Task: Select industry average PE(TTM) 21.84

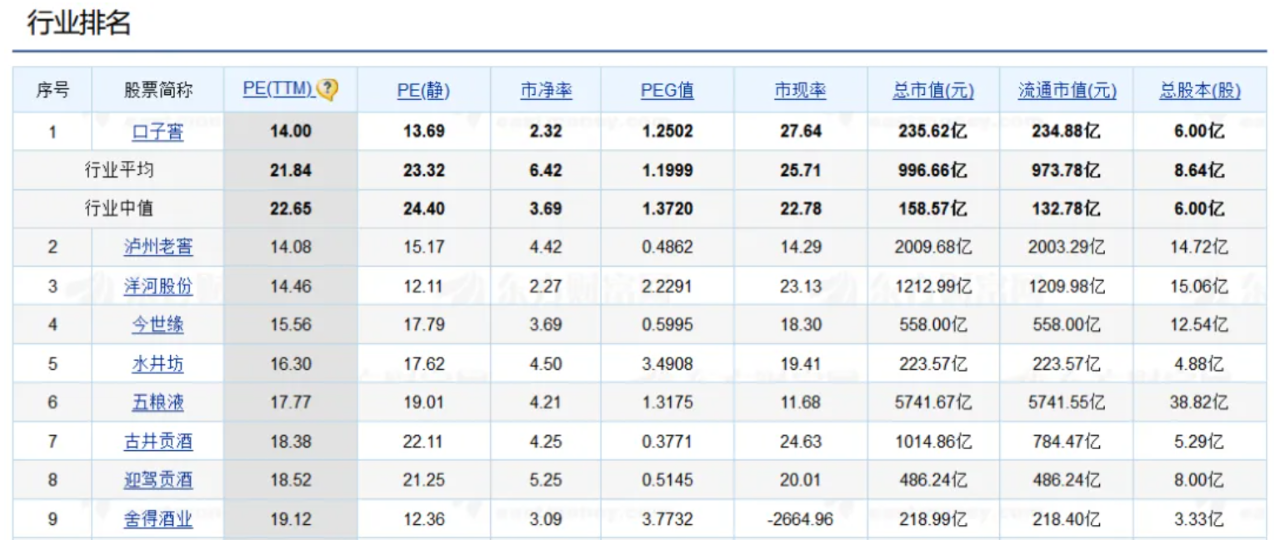Action: point(291,170)
